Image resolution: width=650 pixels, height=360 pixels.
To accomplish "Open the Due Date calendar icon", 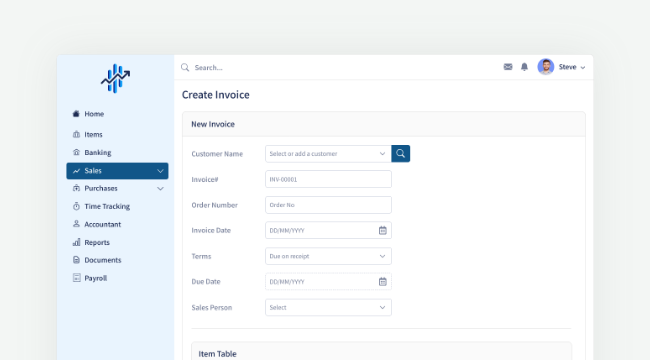I will tap(383, 282).
